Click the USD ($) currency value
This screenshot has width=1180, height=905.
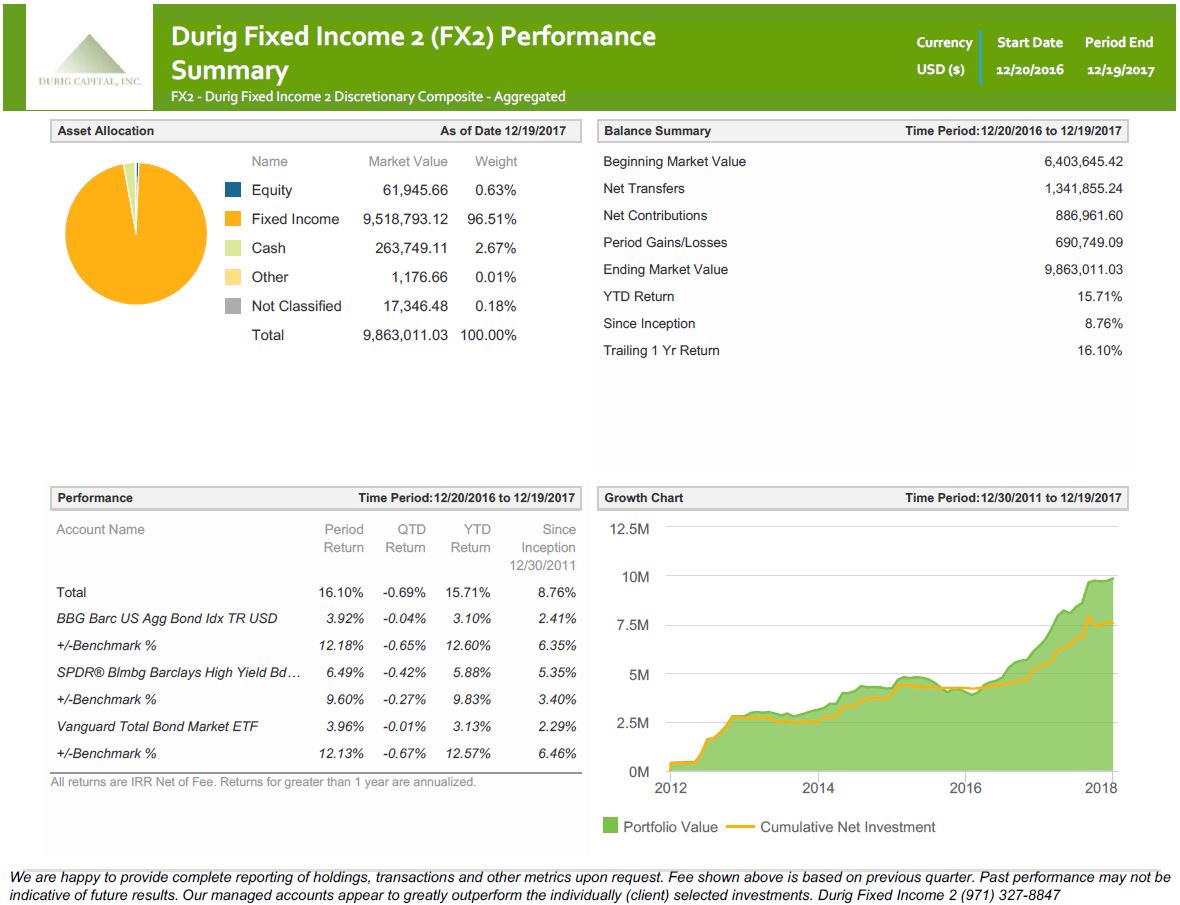coord(940,69)
